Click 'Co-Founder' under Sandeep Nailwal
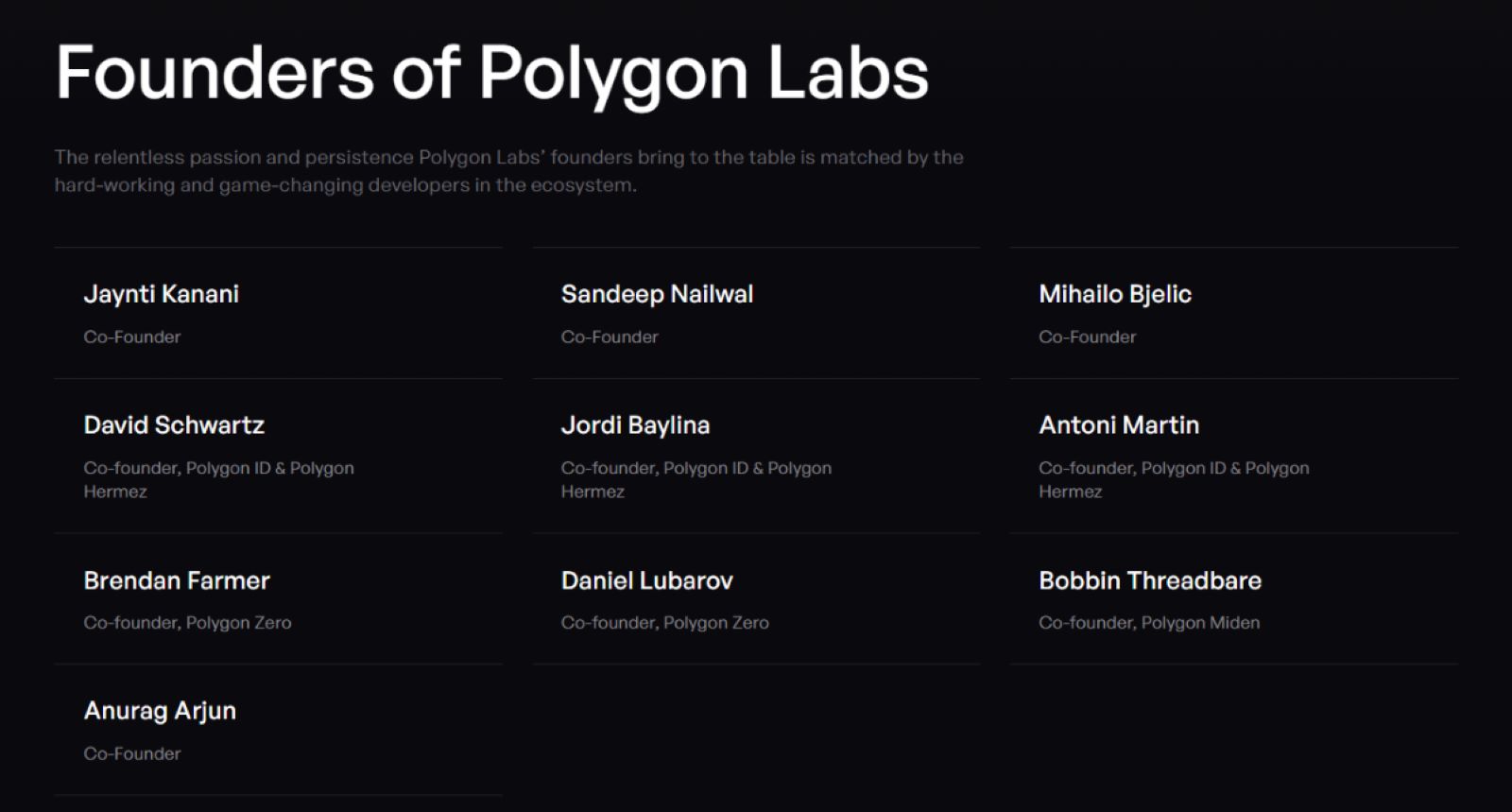The image size is (1512, 812). click(x=610, y=337)
